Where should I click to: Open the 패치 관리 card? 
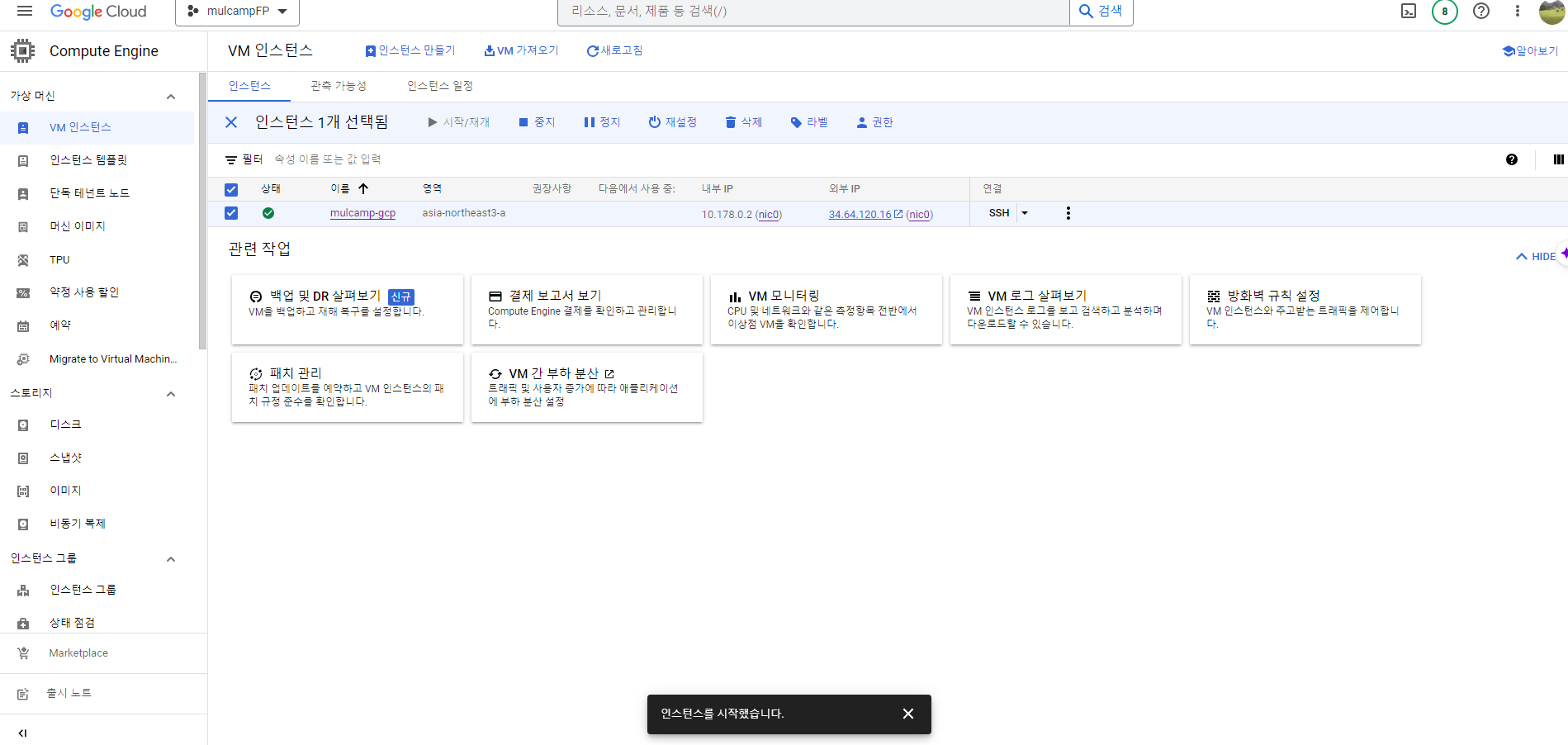click(x=348, y=387)
